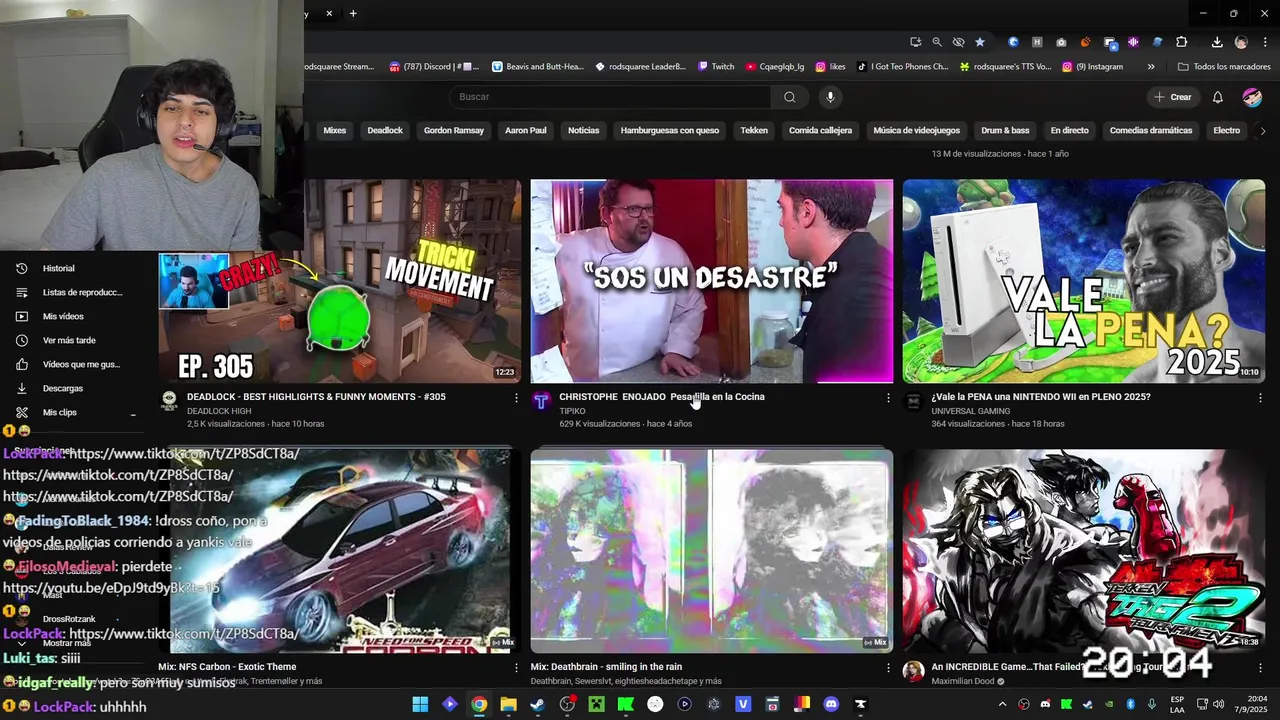Click into the Buscar search field
Image resolution: width=1280 pixels, height=720 pixels.
(610, 97)
